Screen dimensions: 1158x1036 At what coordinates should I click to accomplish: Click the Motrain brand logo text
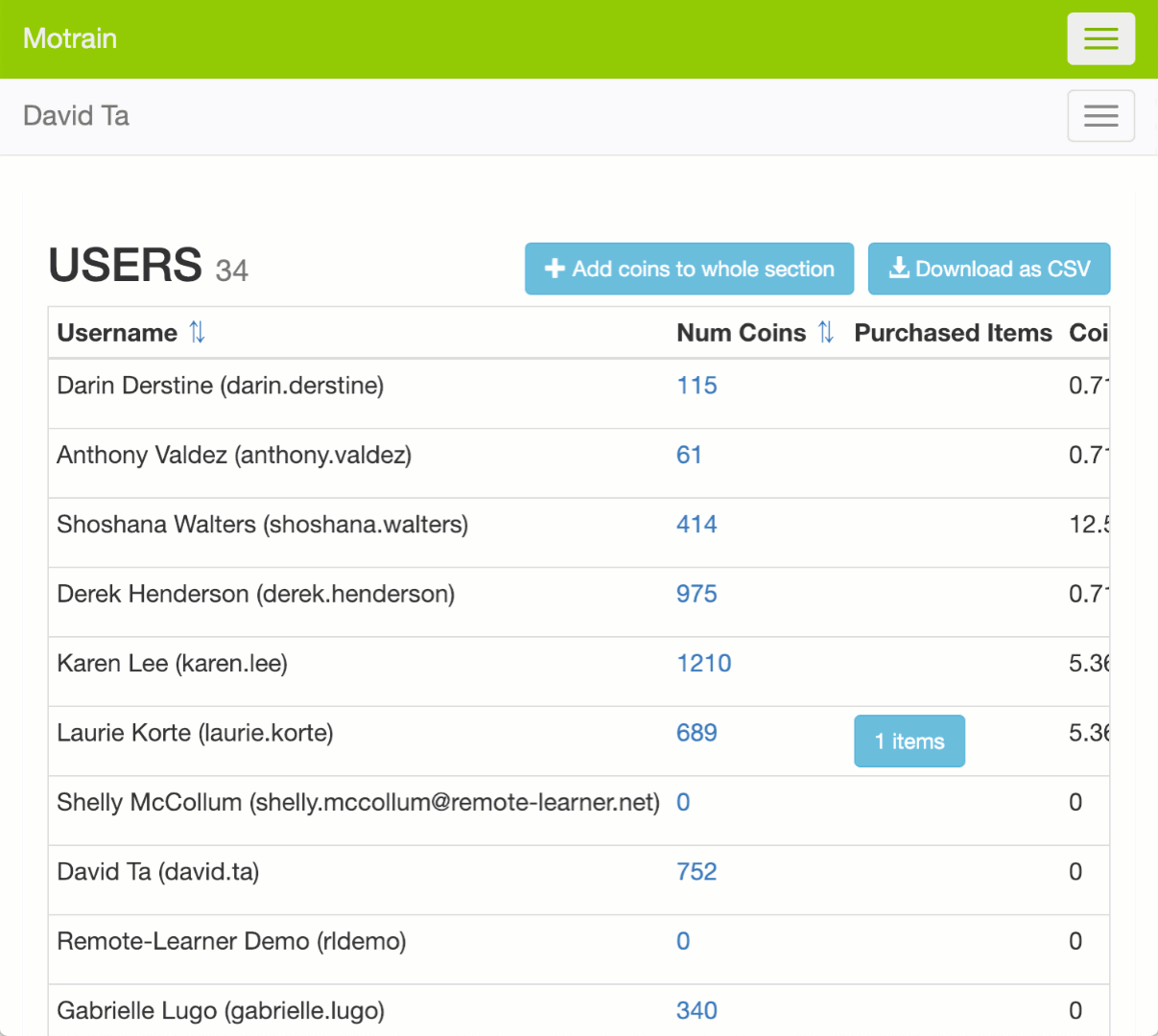[69, 38]
